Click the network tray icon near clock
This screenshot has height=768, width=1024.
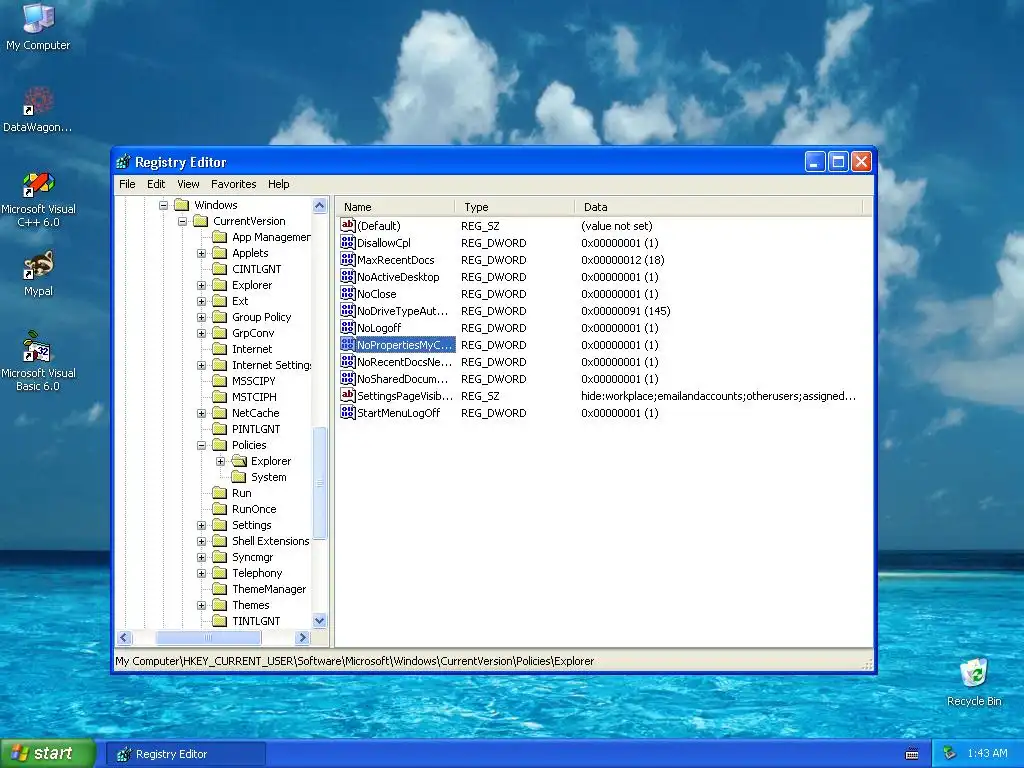coord(950,754)
